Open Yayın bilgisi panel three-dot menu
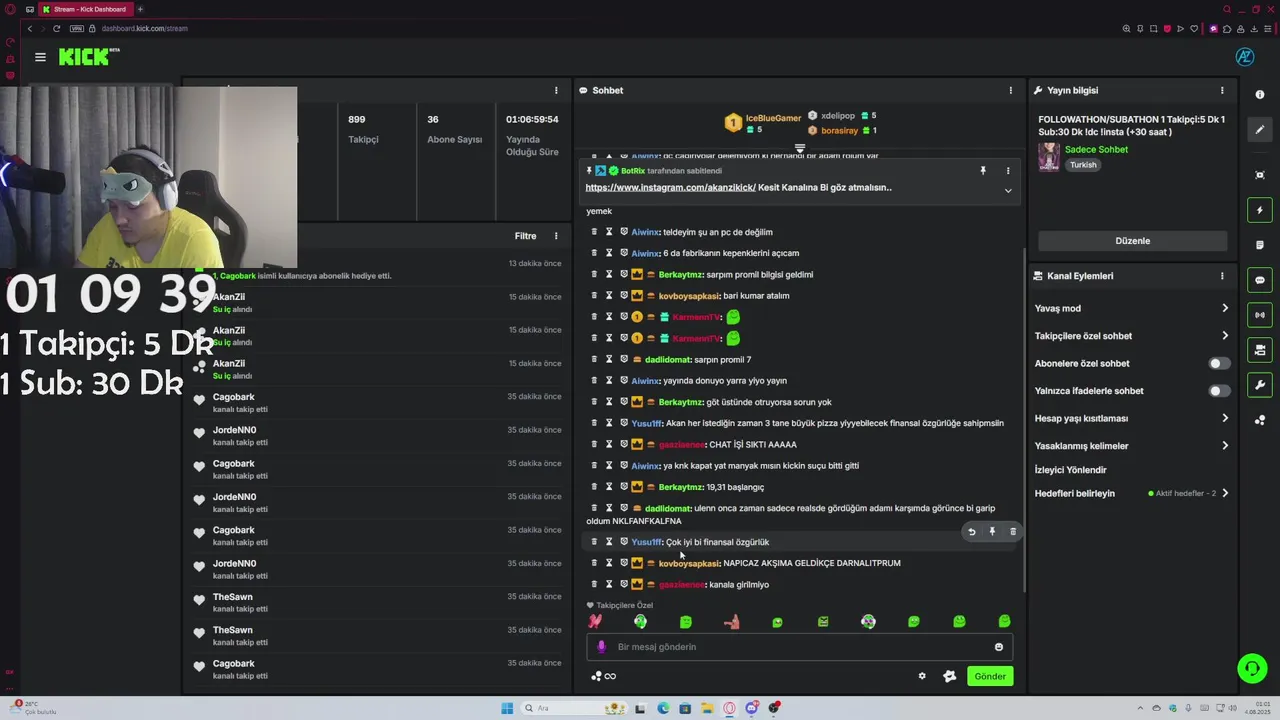This screenshot has height=720, width=1280. 1221,90
